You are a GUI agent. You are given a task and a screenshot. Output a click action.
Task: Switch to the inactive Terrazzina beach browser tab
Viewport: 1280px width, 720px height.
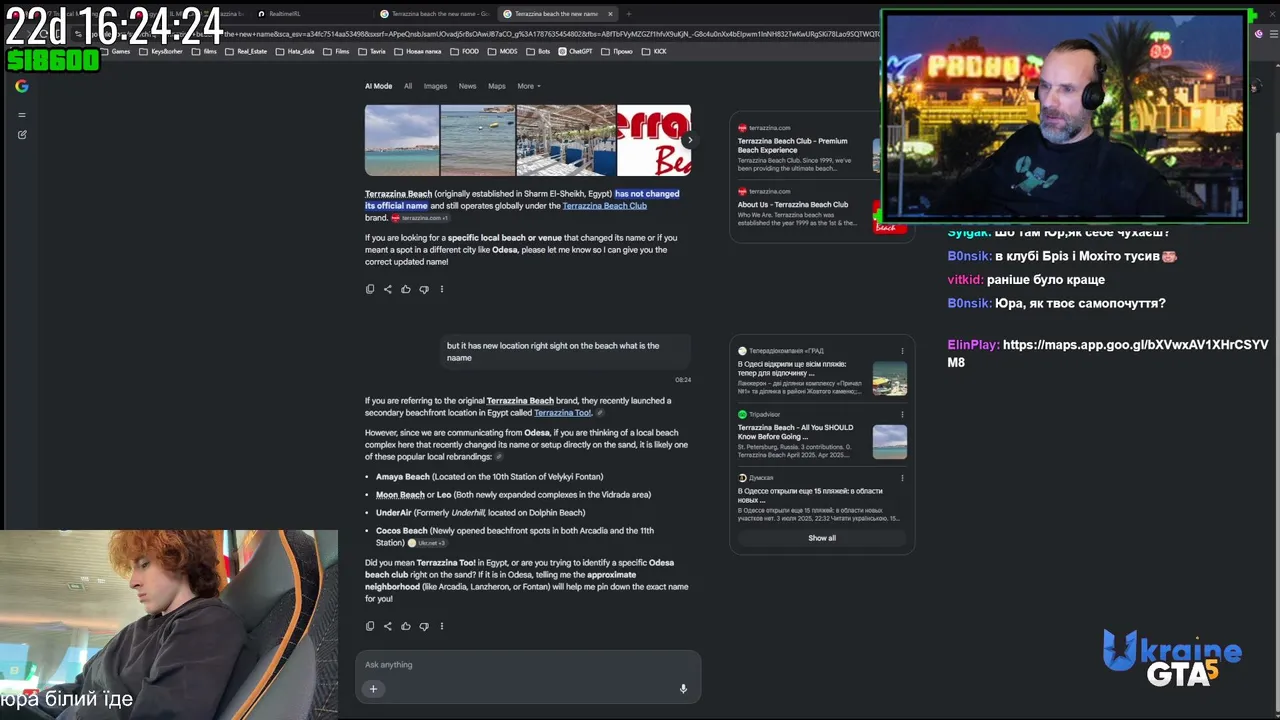pos(435,14)
